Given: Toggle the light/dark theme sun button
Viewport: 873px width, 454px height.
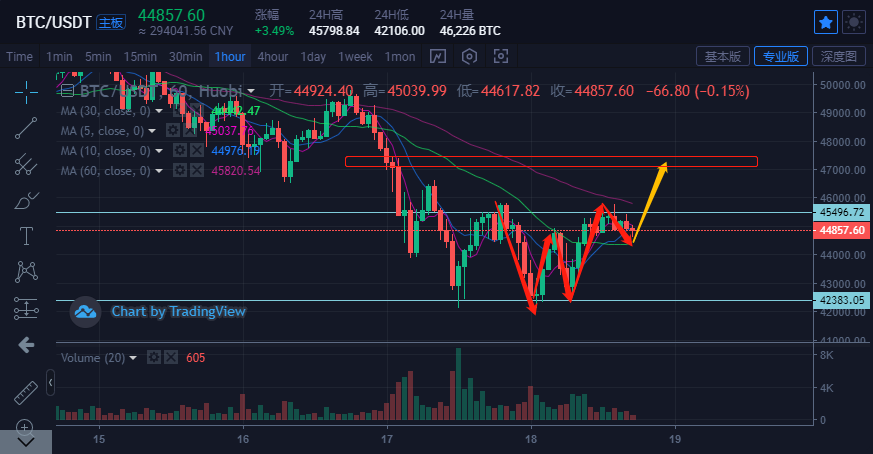Looking at the screenshot, I should 853,22.
